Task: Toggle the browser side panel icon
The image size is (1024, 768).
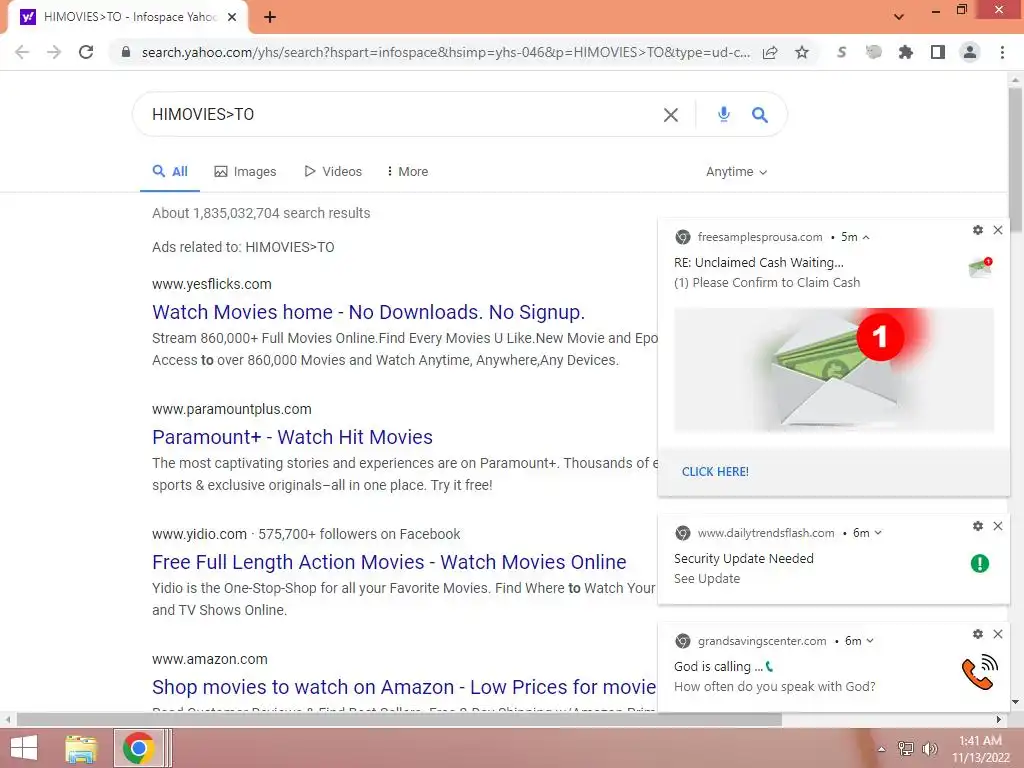Action: point(938,52)
